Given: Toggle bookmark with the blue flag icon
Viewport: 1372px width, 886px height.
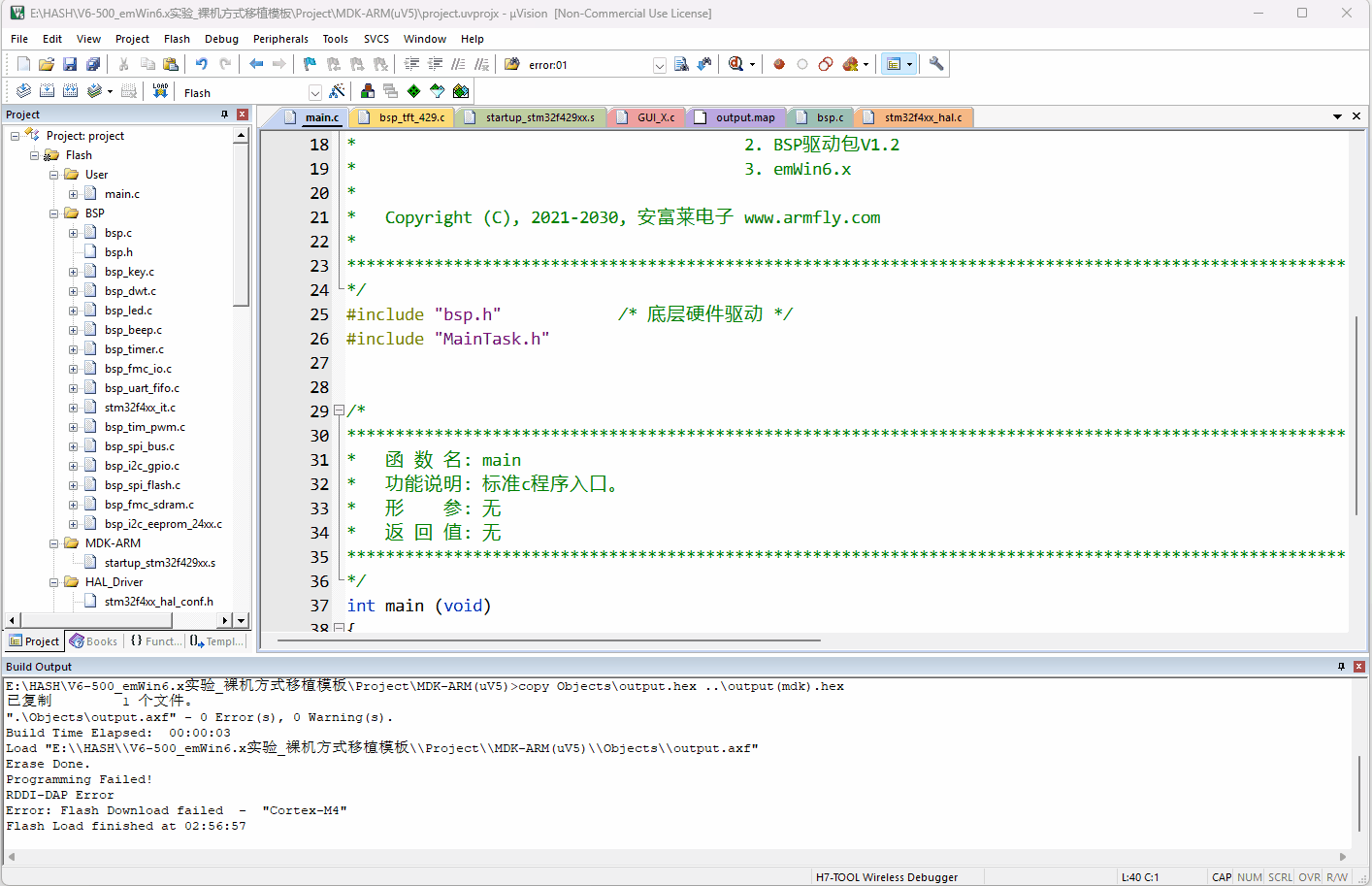Looking at the screenshot, I should pyautogui.click(x=310, y=64).
